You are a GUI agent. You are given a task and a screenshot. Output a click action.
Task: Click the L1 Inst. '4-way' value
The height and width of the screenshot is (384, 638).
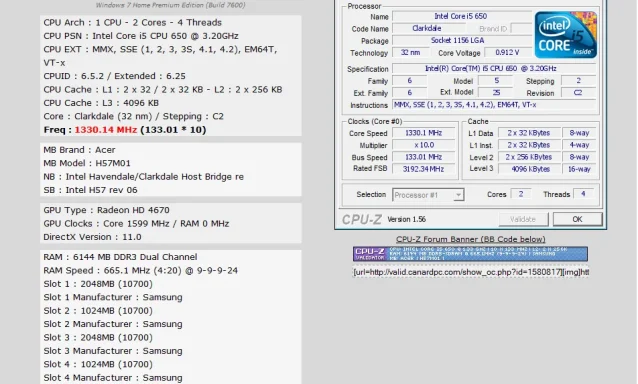pos(579,145)
